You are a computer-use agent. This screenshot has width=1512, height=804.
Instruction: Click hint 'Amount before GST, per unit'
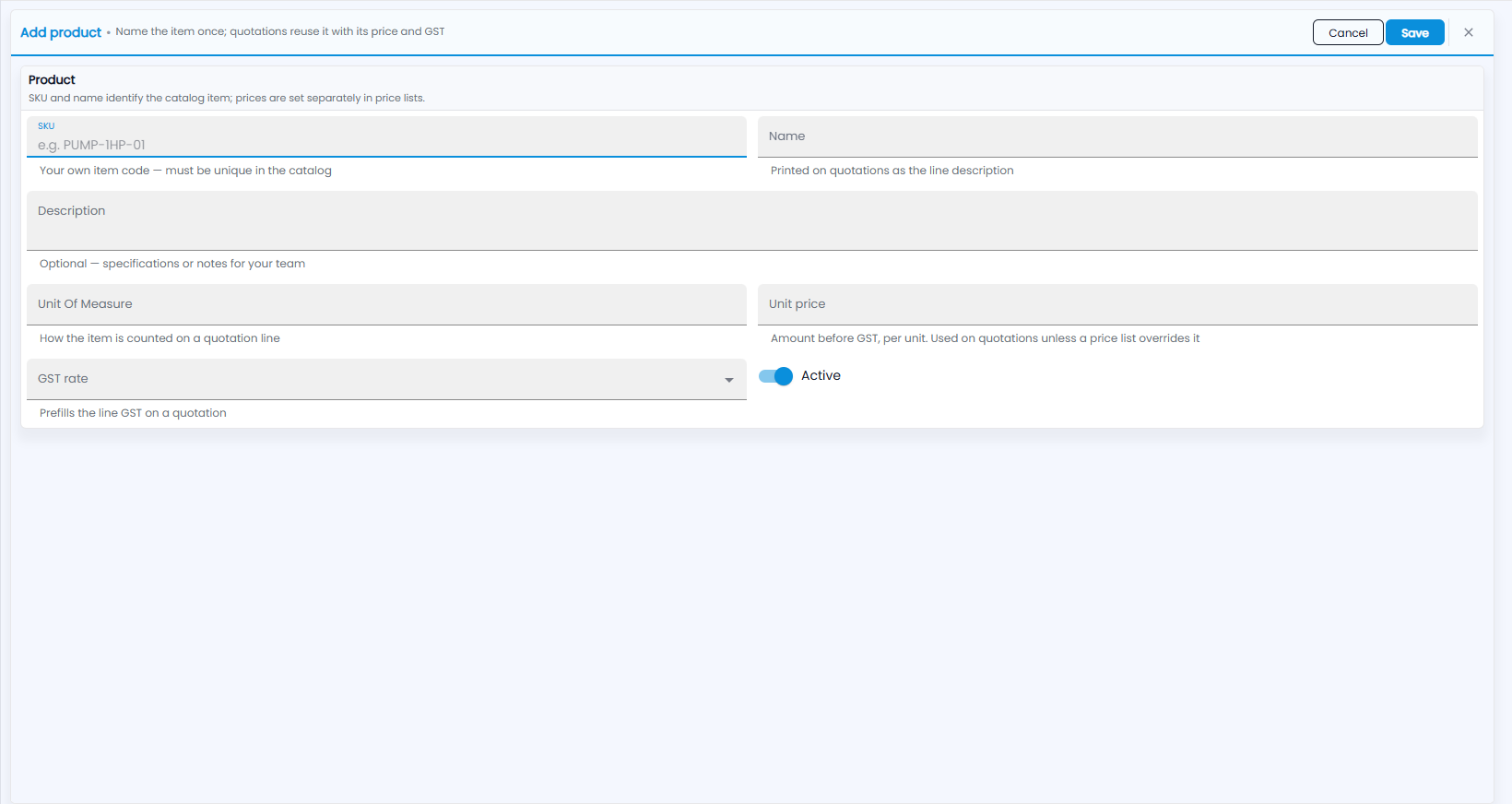[985, 338]
